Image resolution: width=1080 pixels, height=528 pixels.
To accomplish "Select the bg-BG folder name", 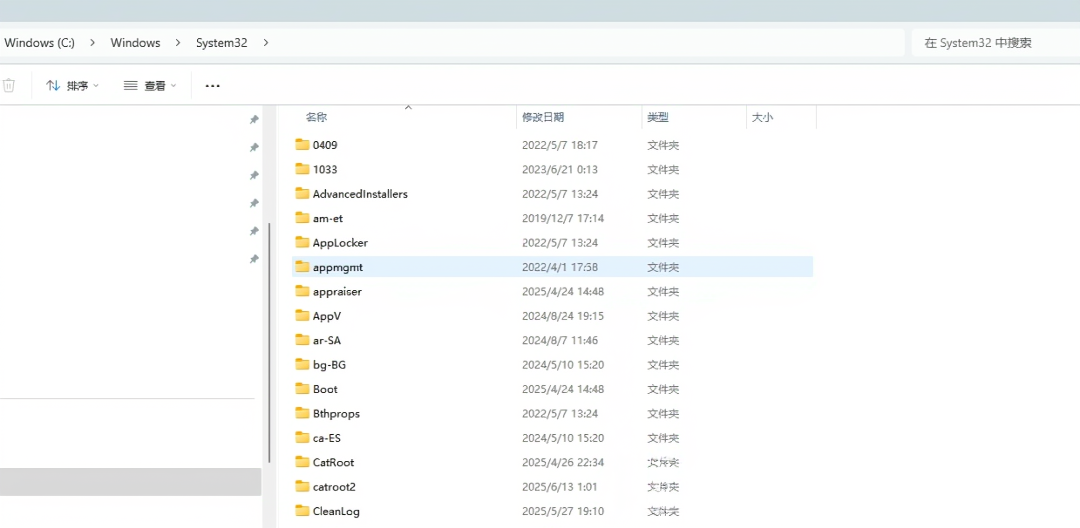I will click(329, 365).
